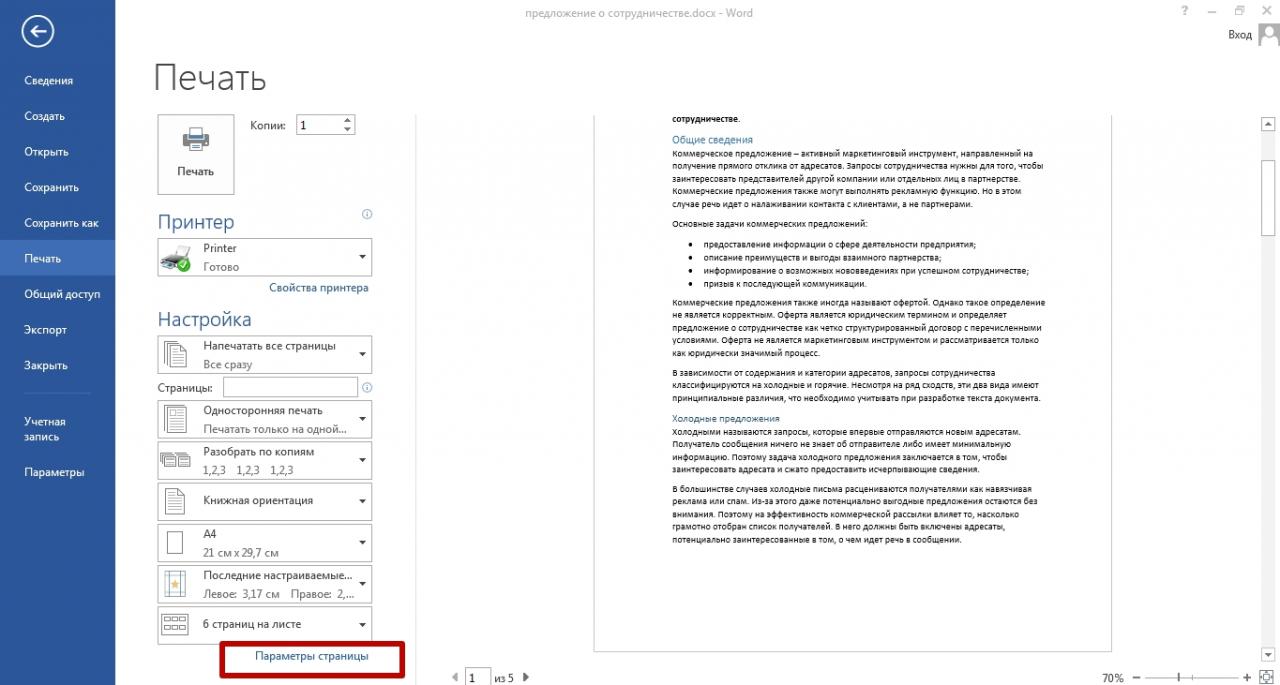Select Открыть in the sidebar

click(x=57, y=152)
